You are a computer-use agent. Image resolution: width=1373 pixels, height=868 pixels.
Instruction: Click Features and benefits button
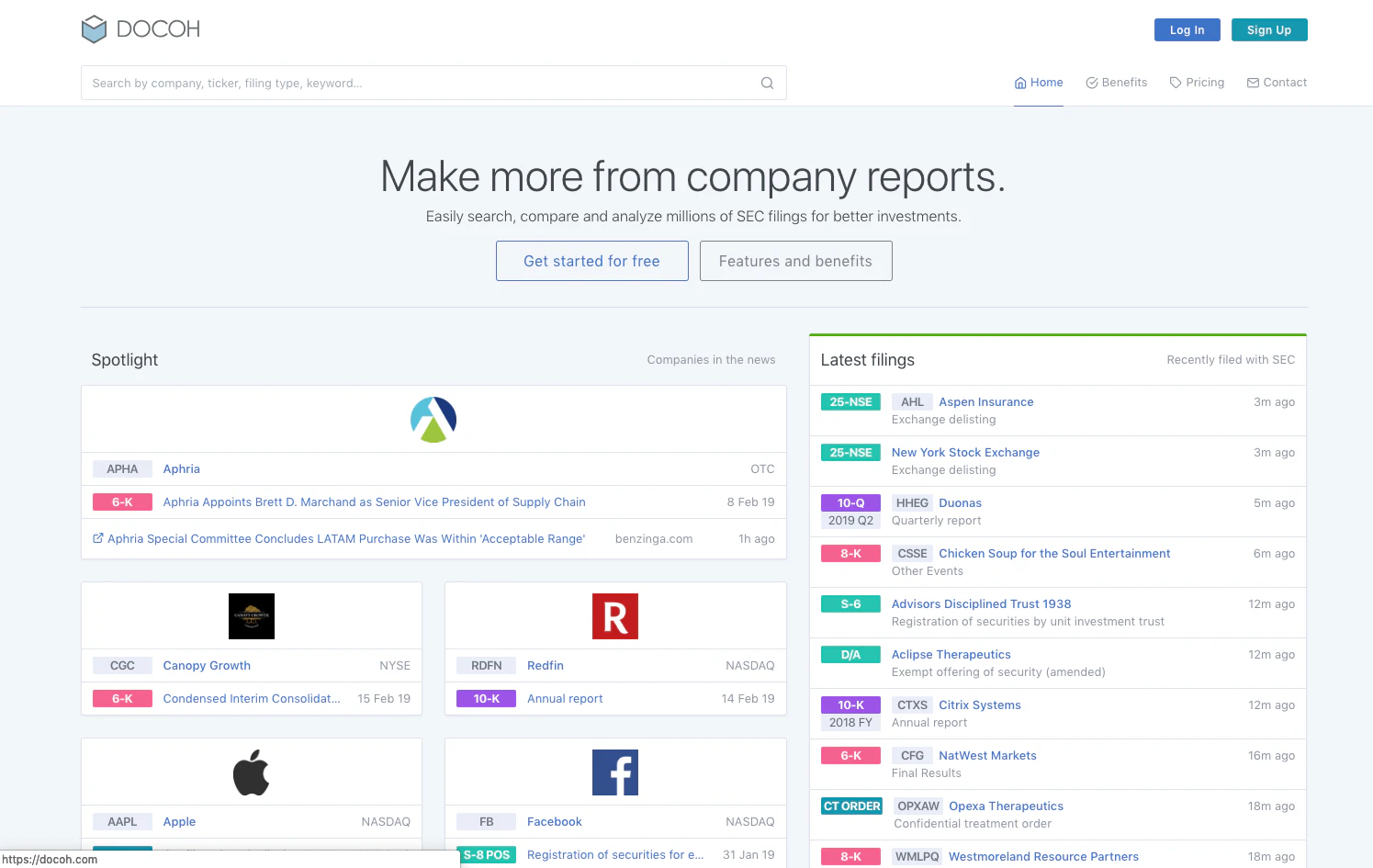pos(796,261)
